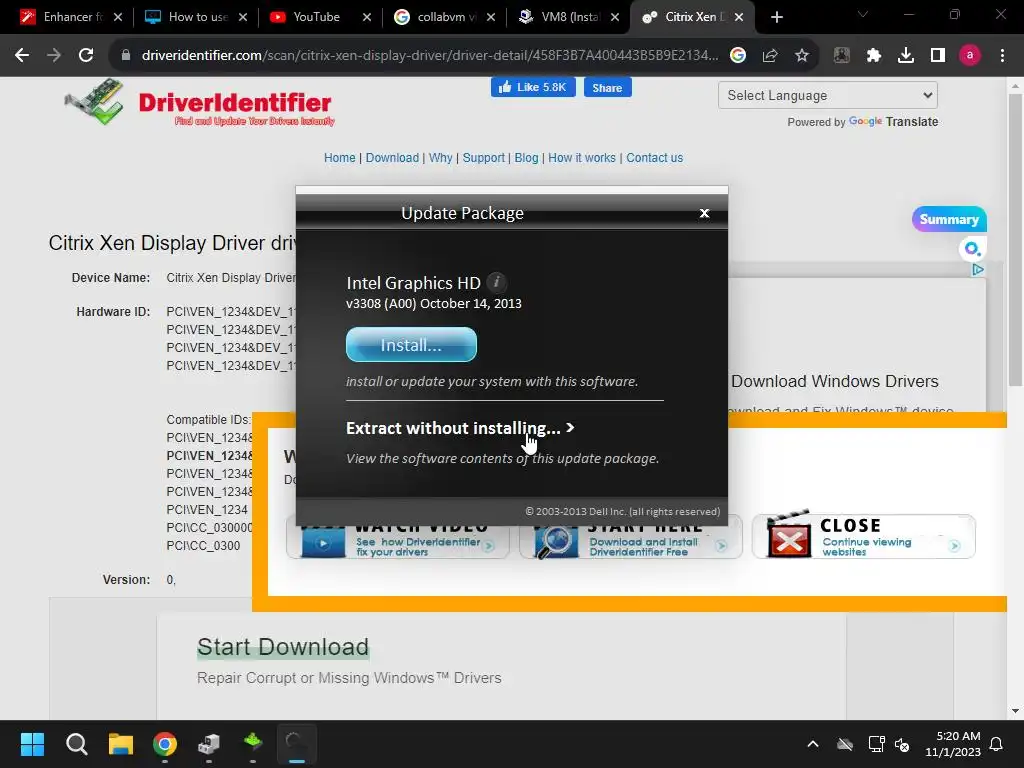Click the Google icon in the address bar
This screenshot has height=768, width=1024.
(x=738, y=56)
